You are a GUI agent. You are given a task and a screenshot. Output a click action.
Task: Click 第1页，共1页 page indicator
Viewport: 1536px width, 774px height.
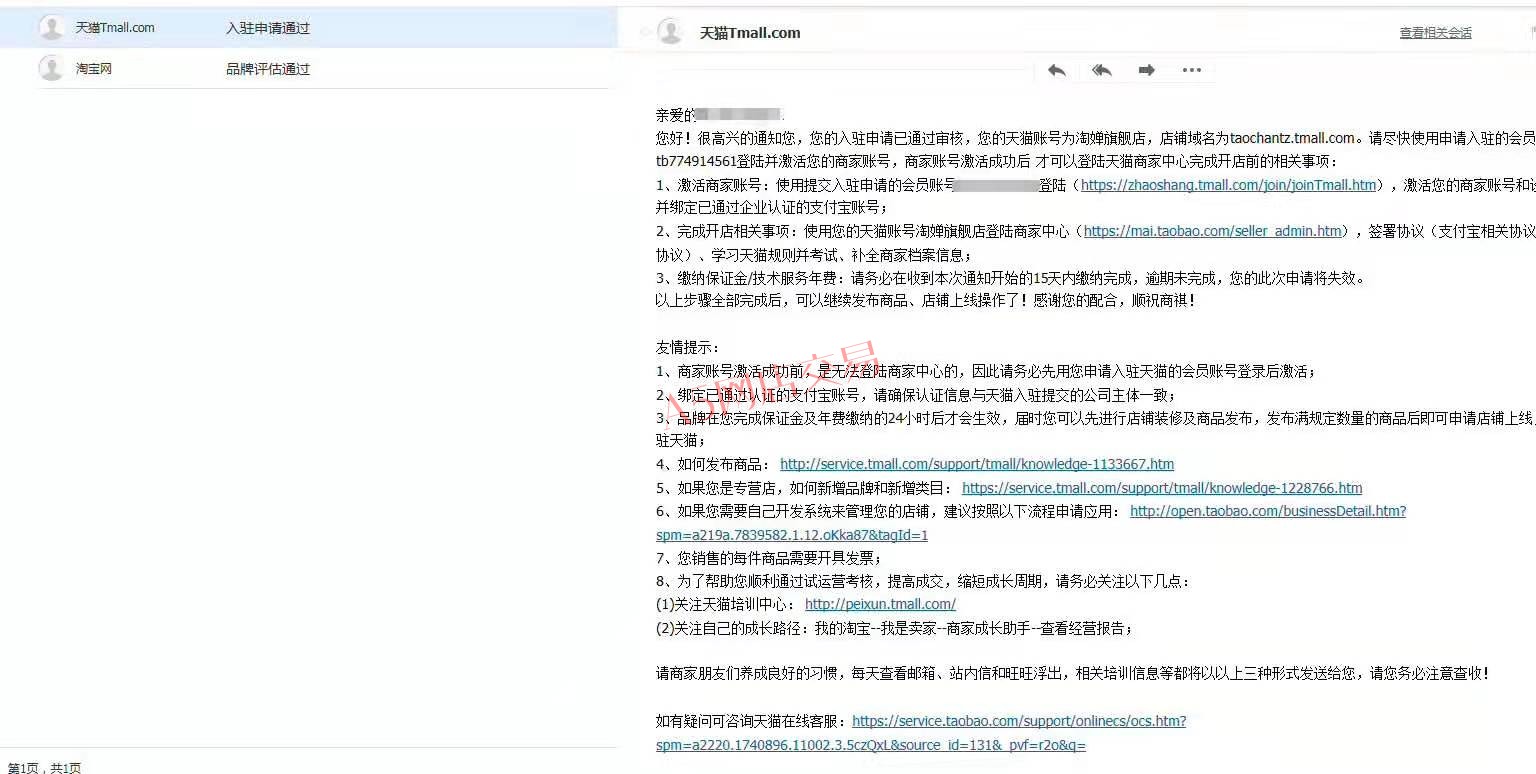pyautogui.click(x=44, y=767)
